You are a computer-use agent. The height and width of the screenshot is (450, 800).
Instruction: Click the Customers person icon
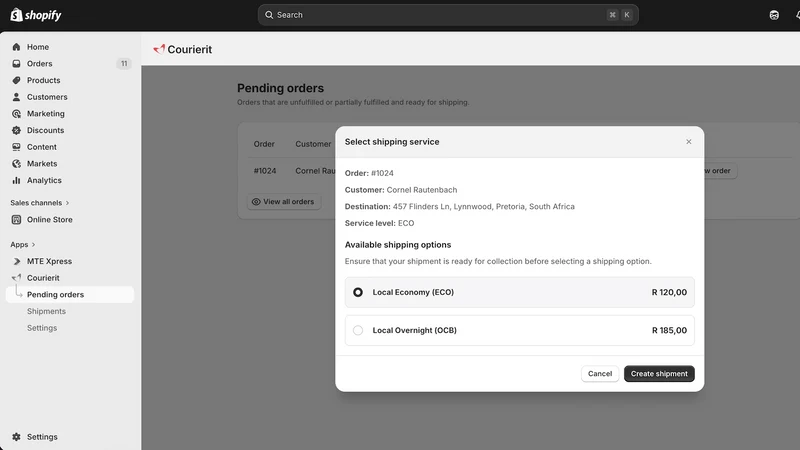16,97
